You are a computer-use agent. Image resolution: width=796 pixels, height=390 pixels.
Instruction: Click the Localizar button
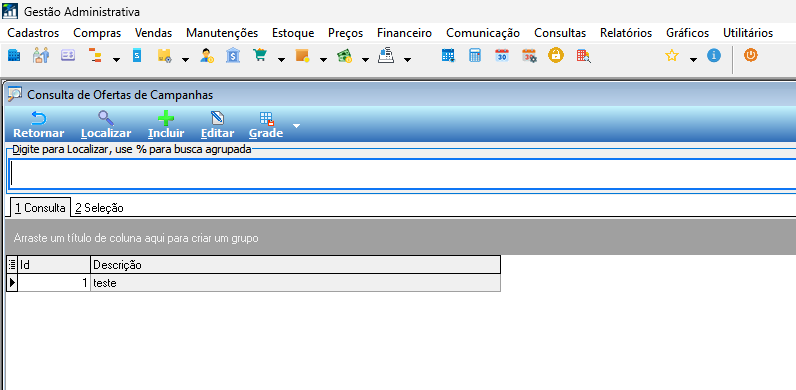[106, 125]
